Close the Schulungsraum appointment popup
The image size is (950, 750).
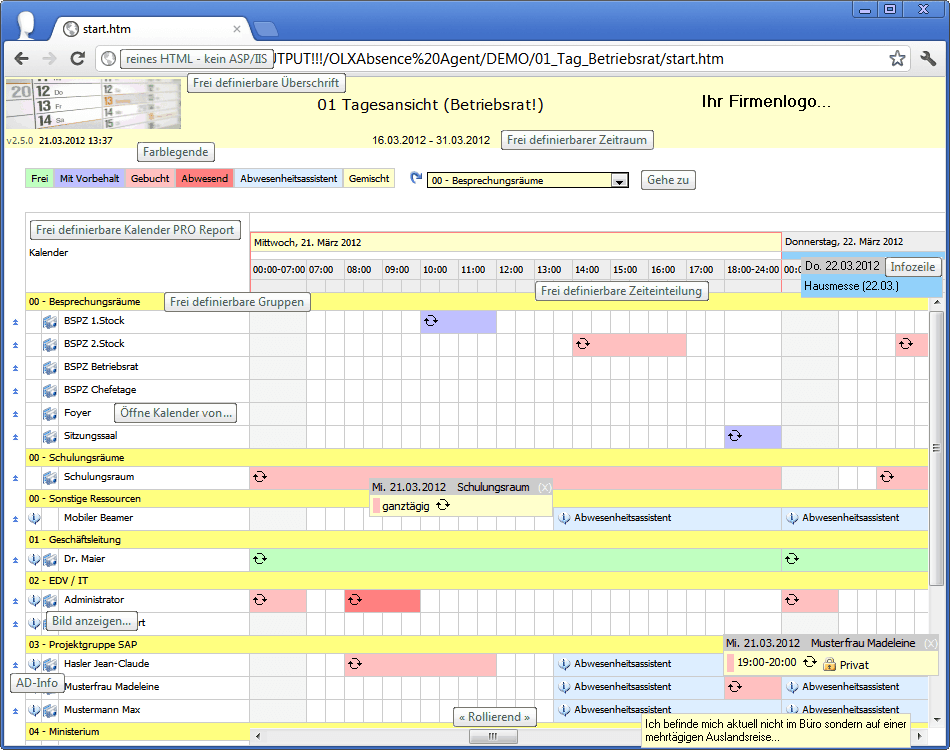point(543,487)
